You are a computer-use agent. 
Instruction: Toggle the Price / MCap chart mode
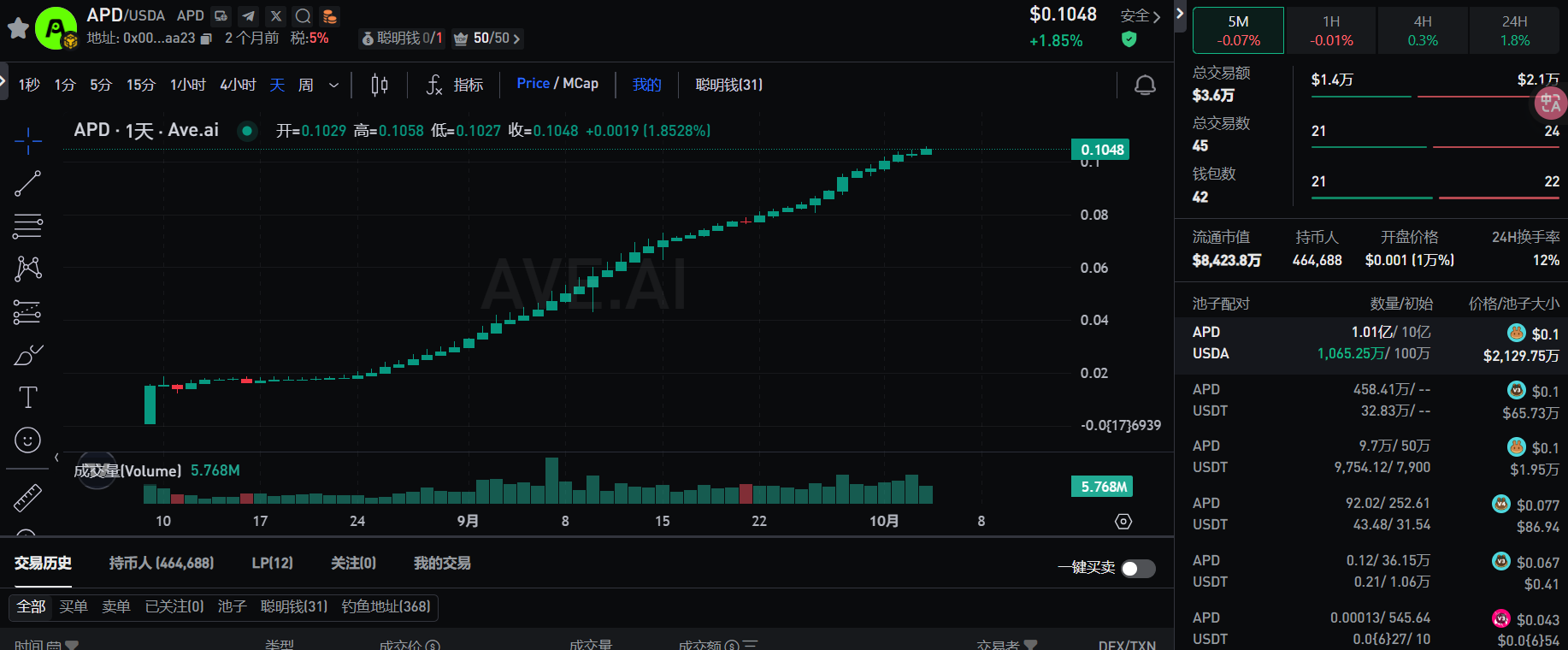(557, 84)
